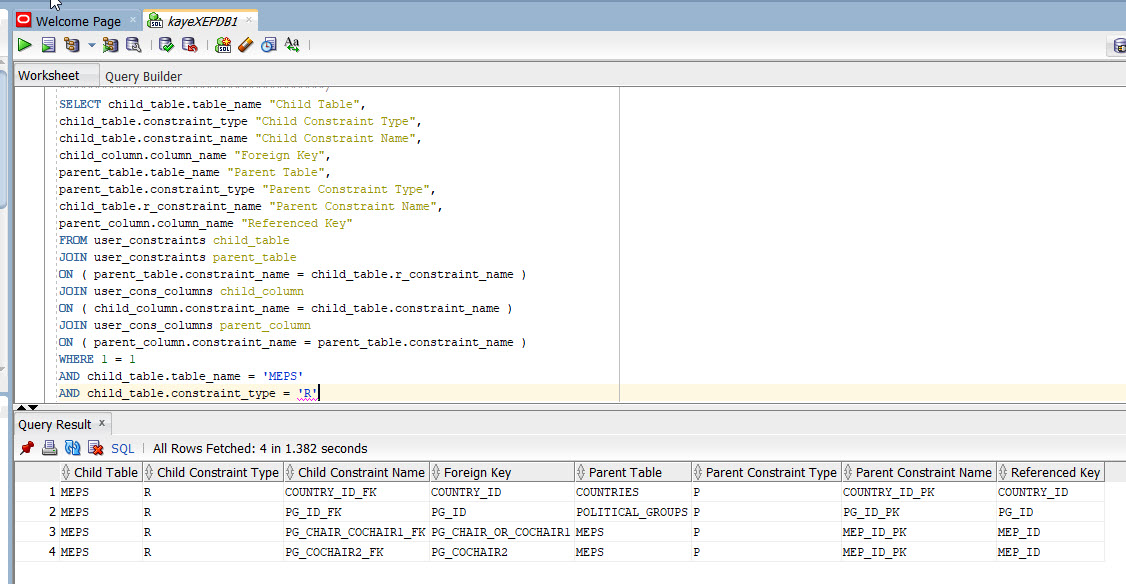Screen dimensions: 1126x584
Task: Click row number 1 in result grid
Action: [52, 492]
